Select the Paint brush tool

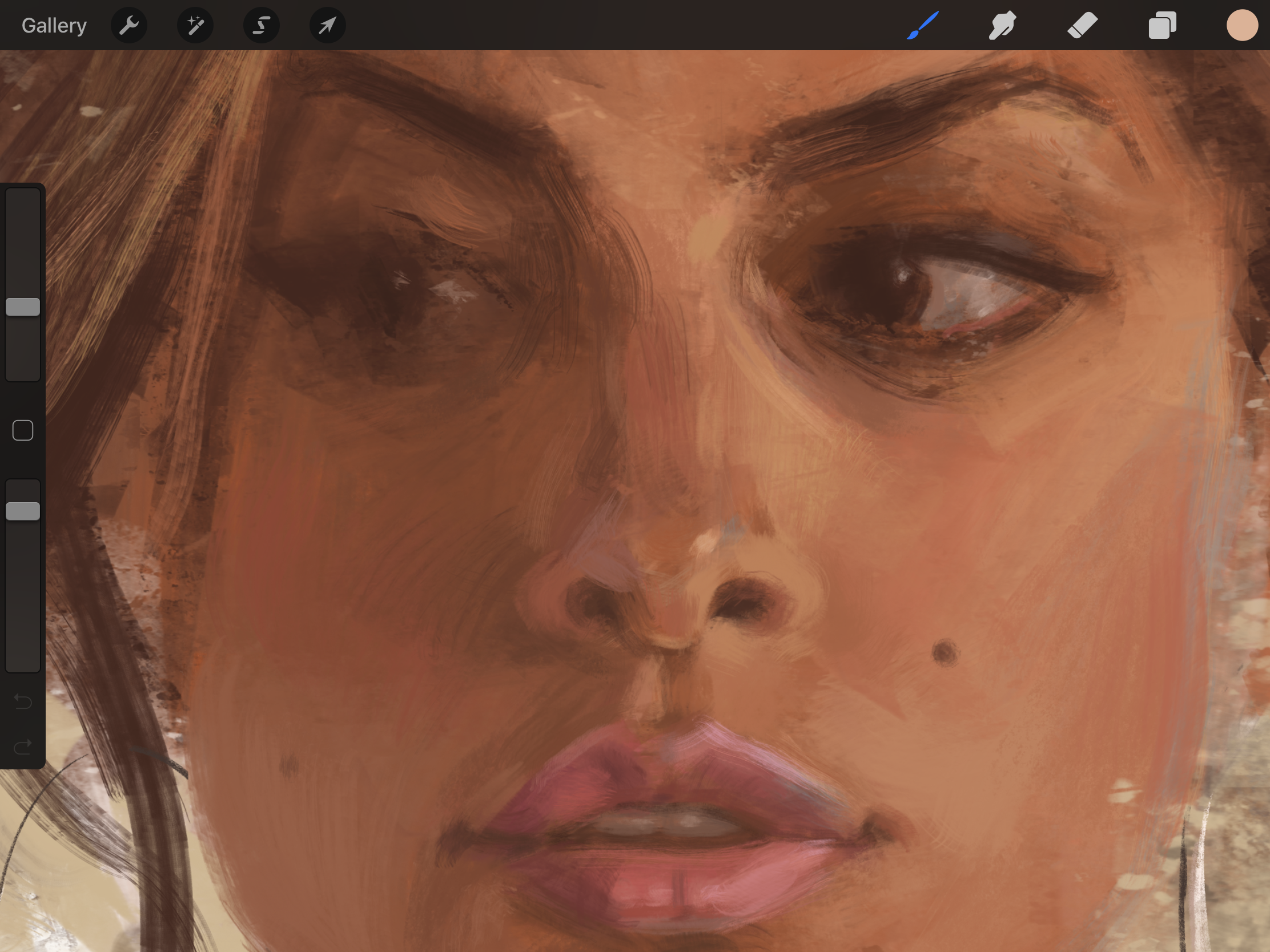pos(923,25)
